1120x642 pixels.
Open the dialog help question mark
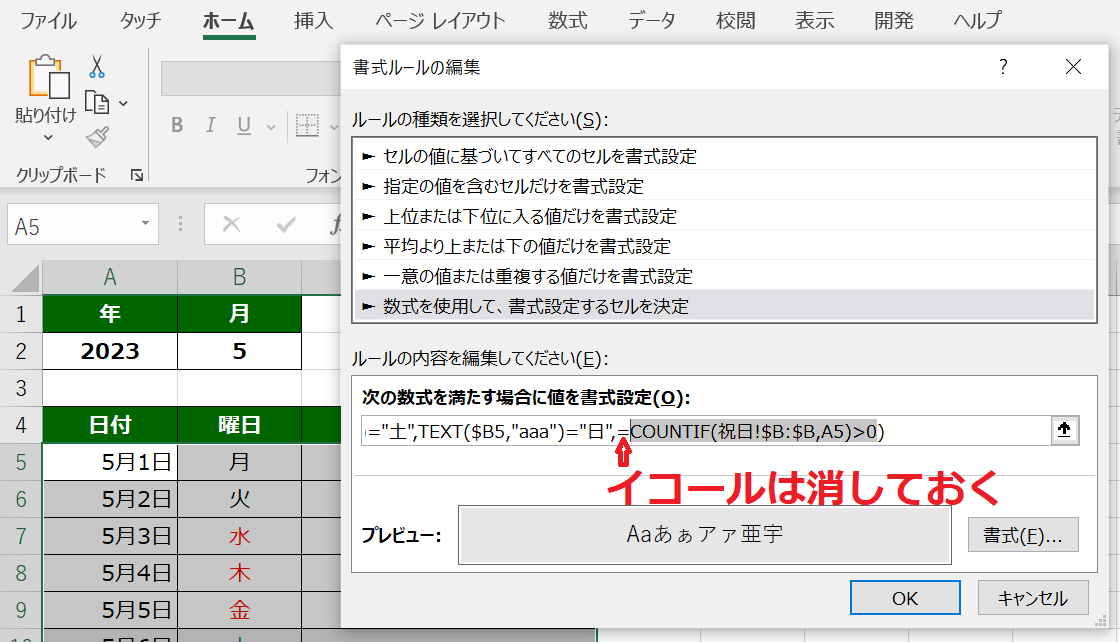click(1003, 67)
